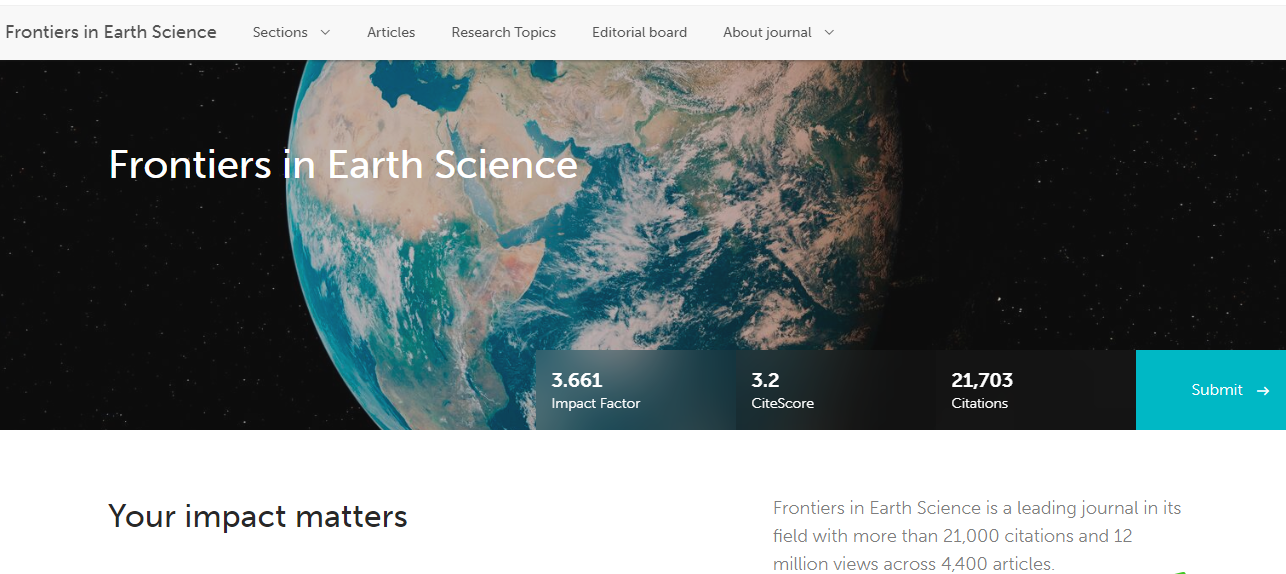This screenshot has height=574, width=1286.
Task: View the Editorial board page
Action: click(x=639, y=32)
